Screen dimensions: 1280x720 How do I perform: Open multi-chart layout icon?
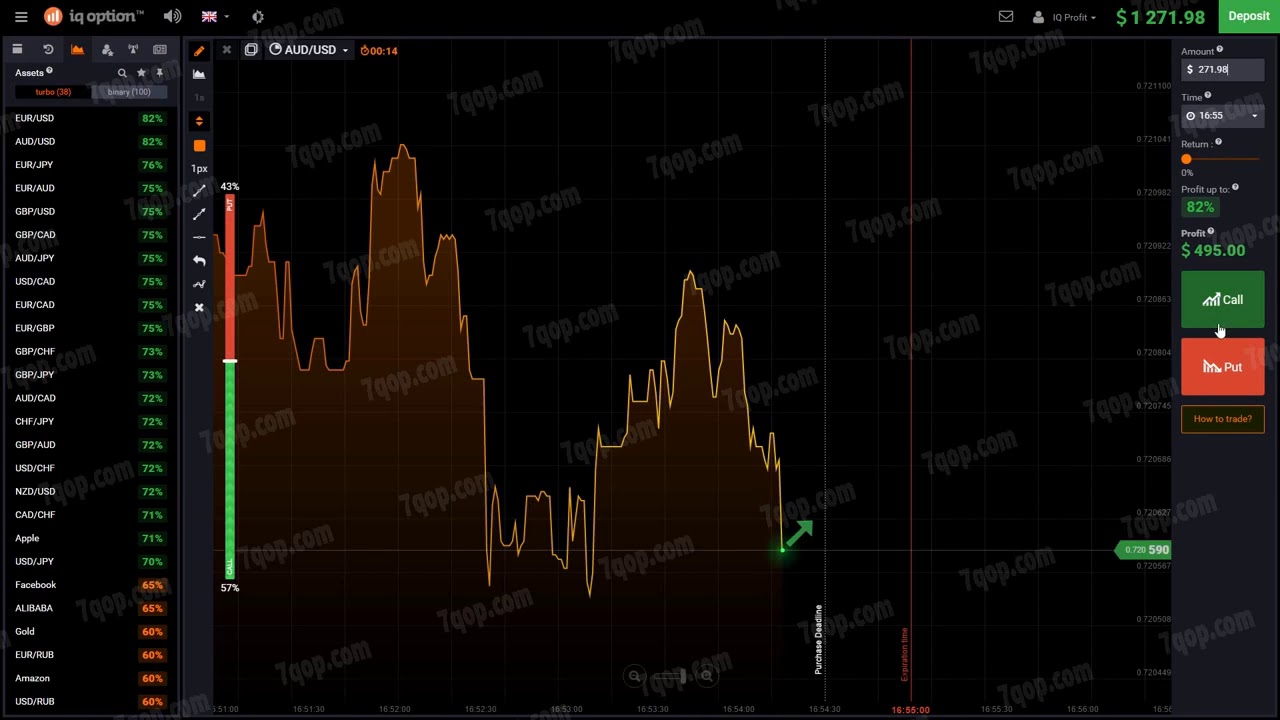coord(251,50)
